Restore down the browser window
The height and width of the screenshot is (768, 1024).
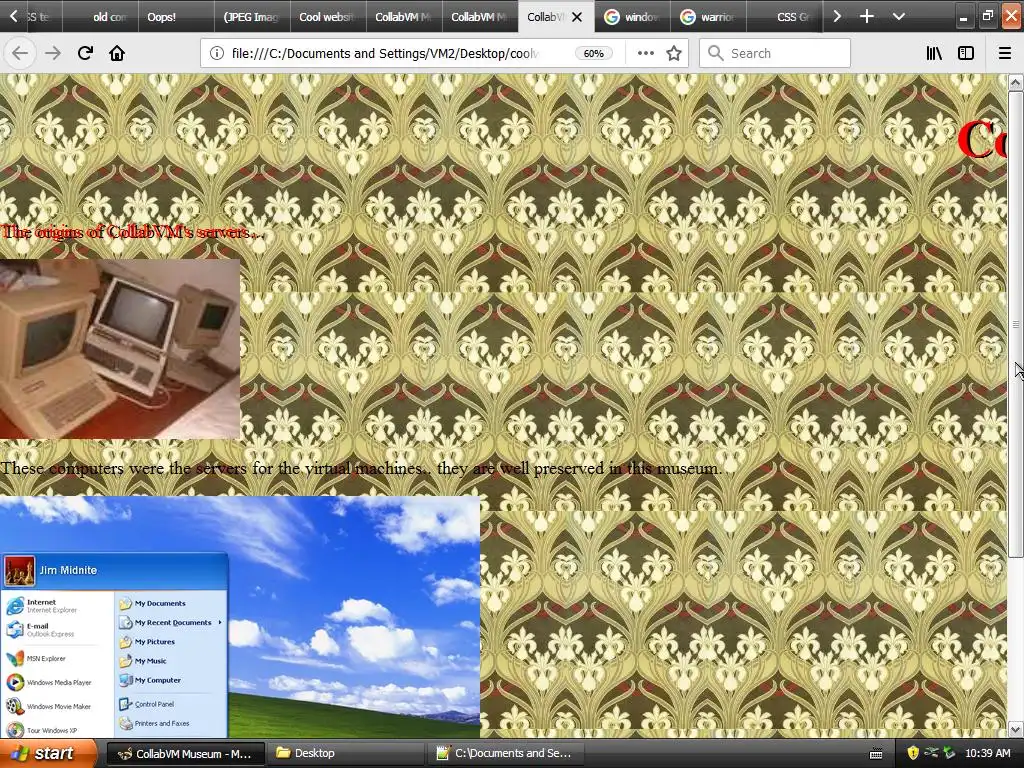coord(987,16)
